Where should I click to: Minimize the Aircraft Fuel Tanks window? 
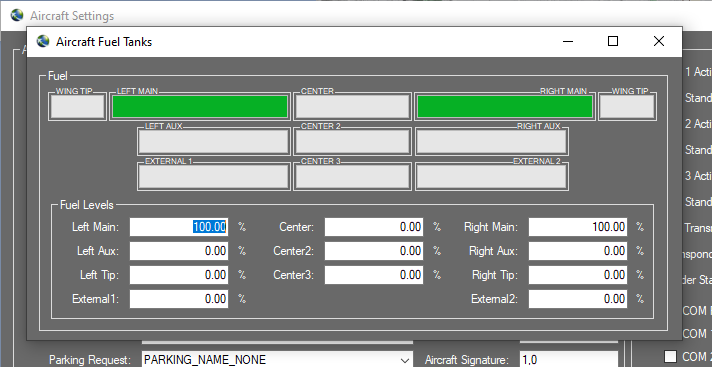tap(568, 41)
